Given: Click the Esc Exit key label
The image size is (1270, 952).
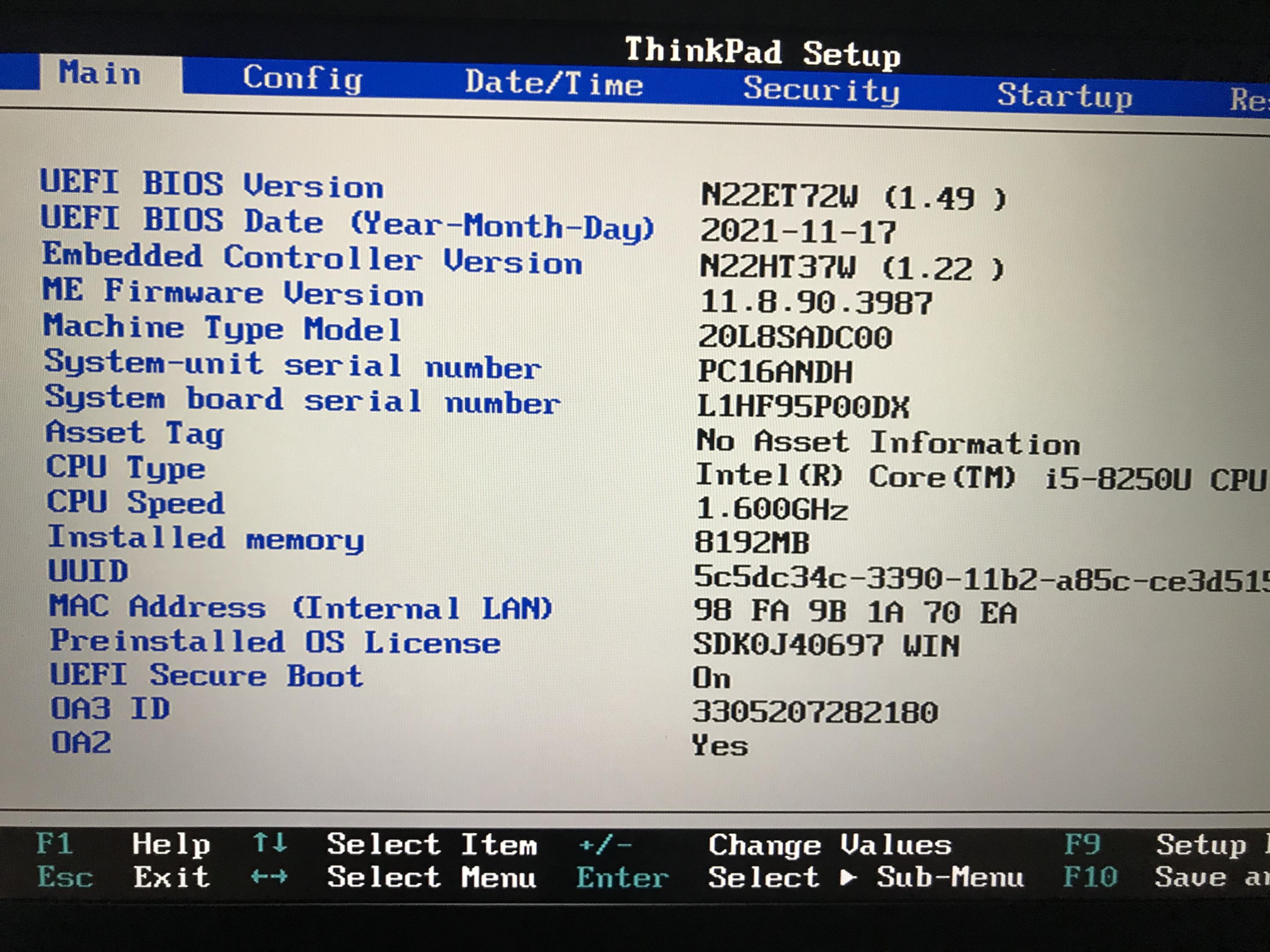Looking at the screenshot, I should (65, 877).
